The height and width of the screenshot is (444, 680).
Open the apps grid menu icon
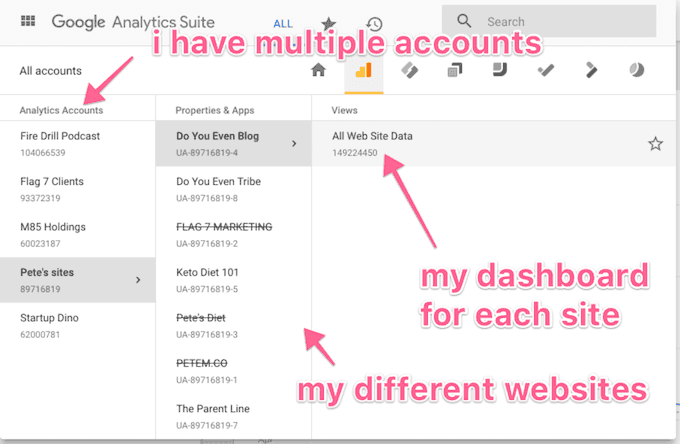coord(28,21)
